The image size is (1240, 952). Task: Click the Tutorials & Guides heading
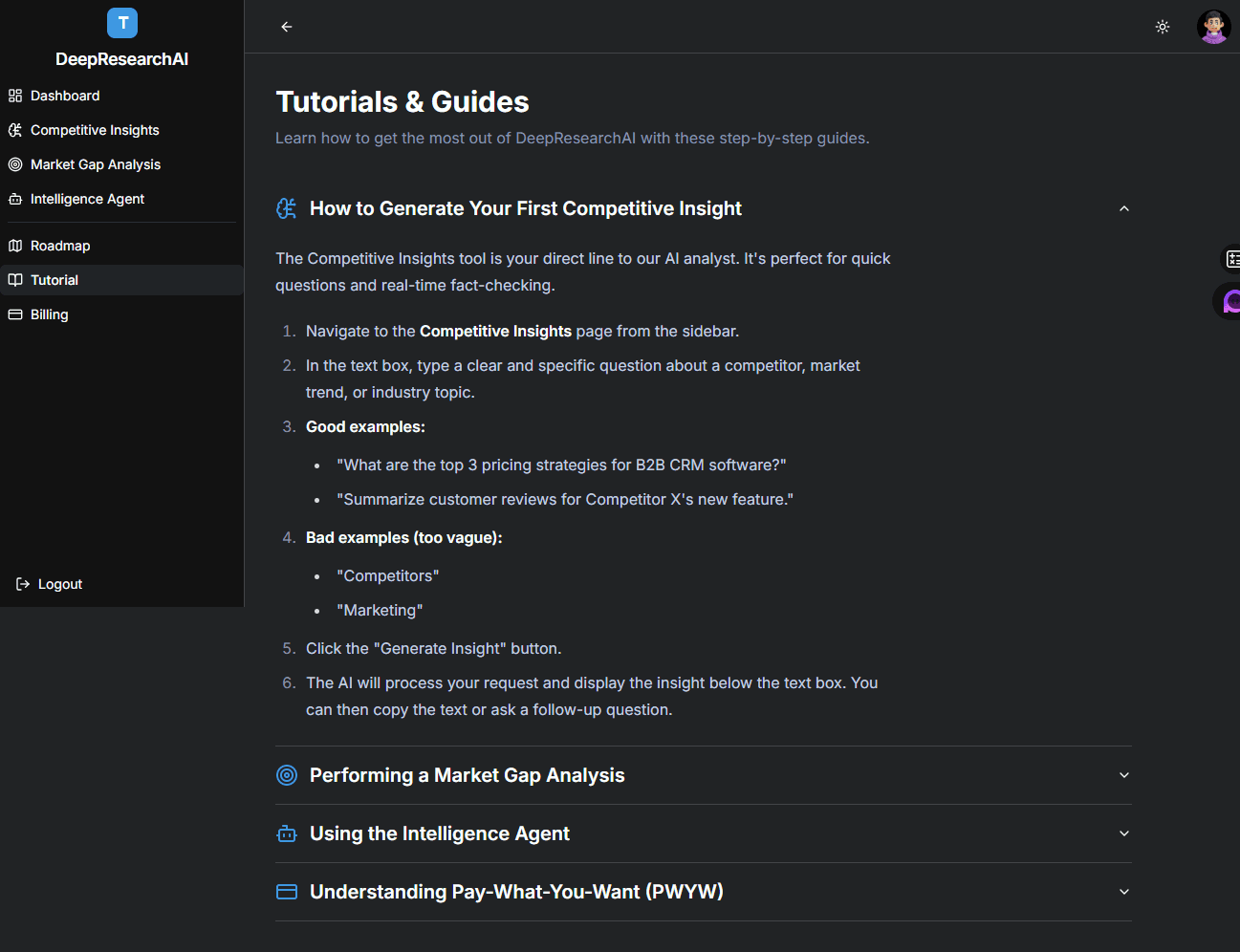pyautogui.click(x=402, y=102)
